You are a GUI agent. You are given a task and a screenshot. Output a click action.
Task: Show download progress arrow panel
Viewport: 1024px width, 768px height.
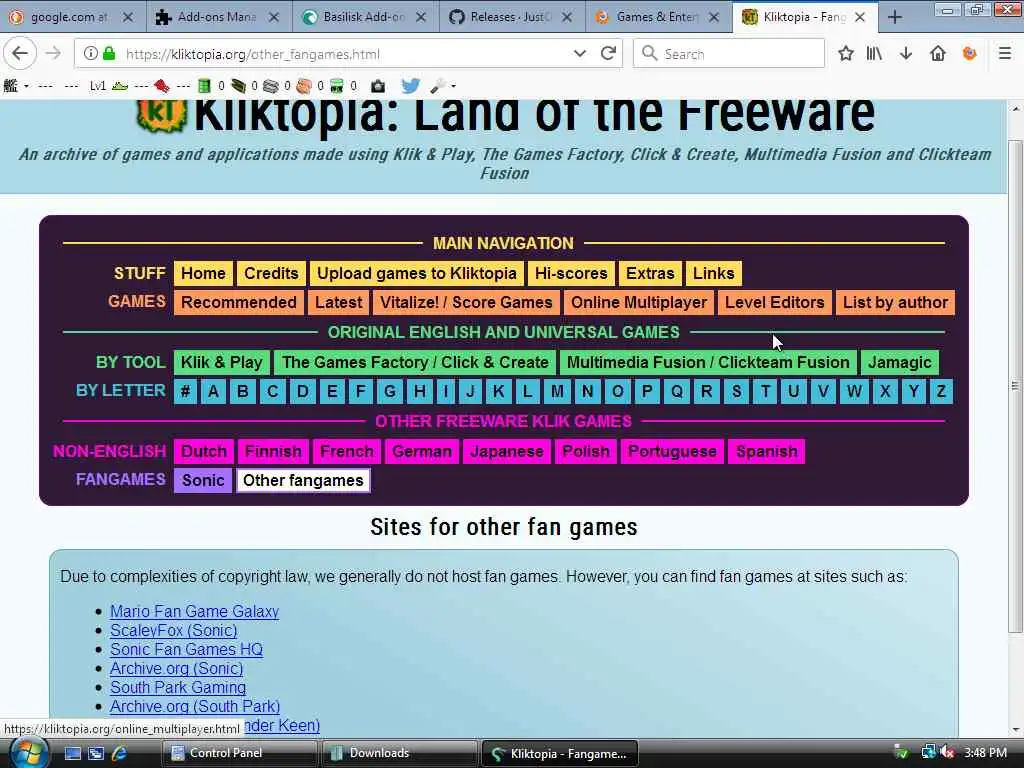(x=906, y=54)
